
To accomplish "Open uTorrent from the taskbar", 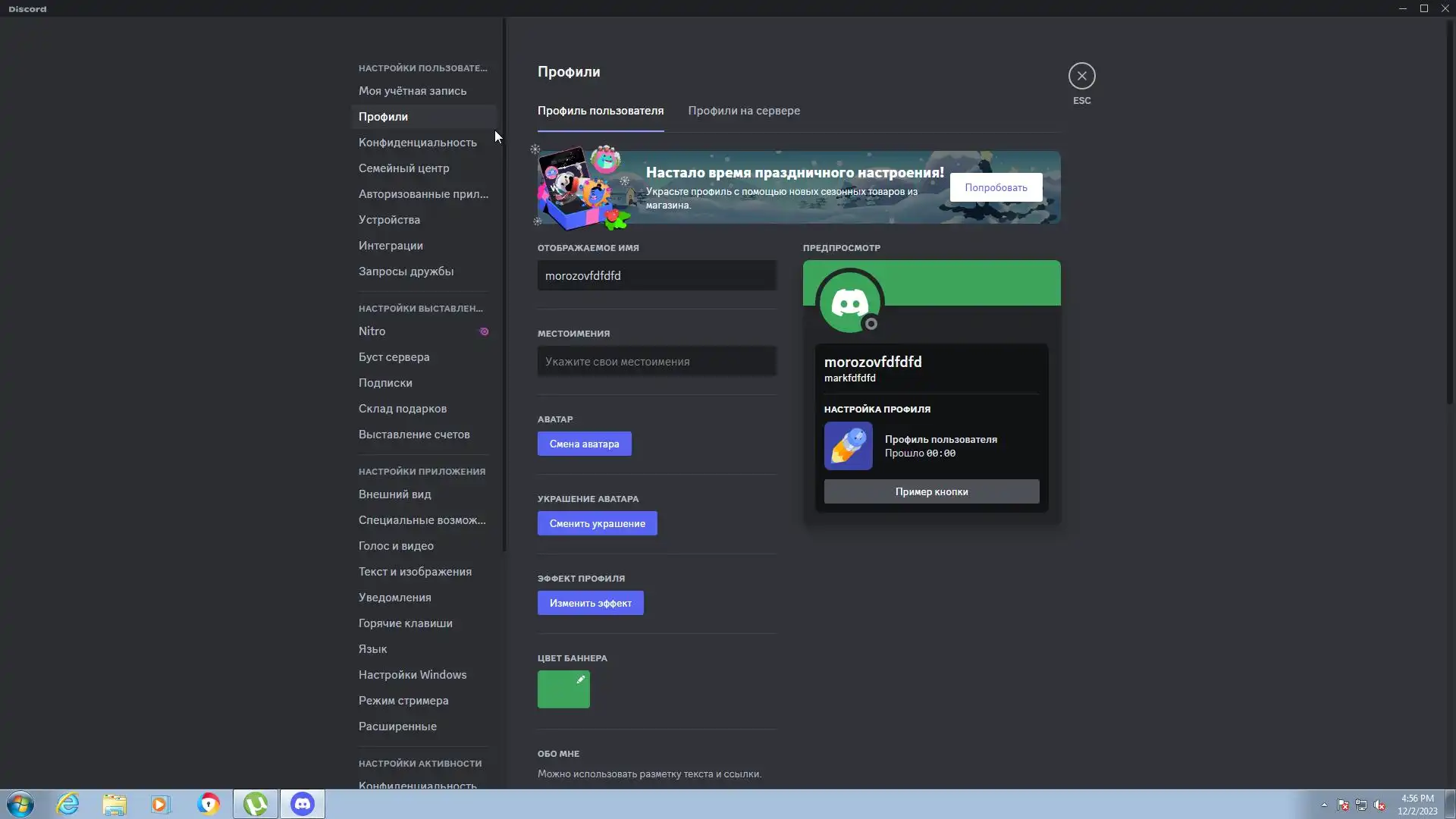I will pyautogui.click(x=256, y=804).
